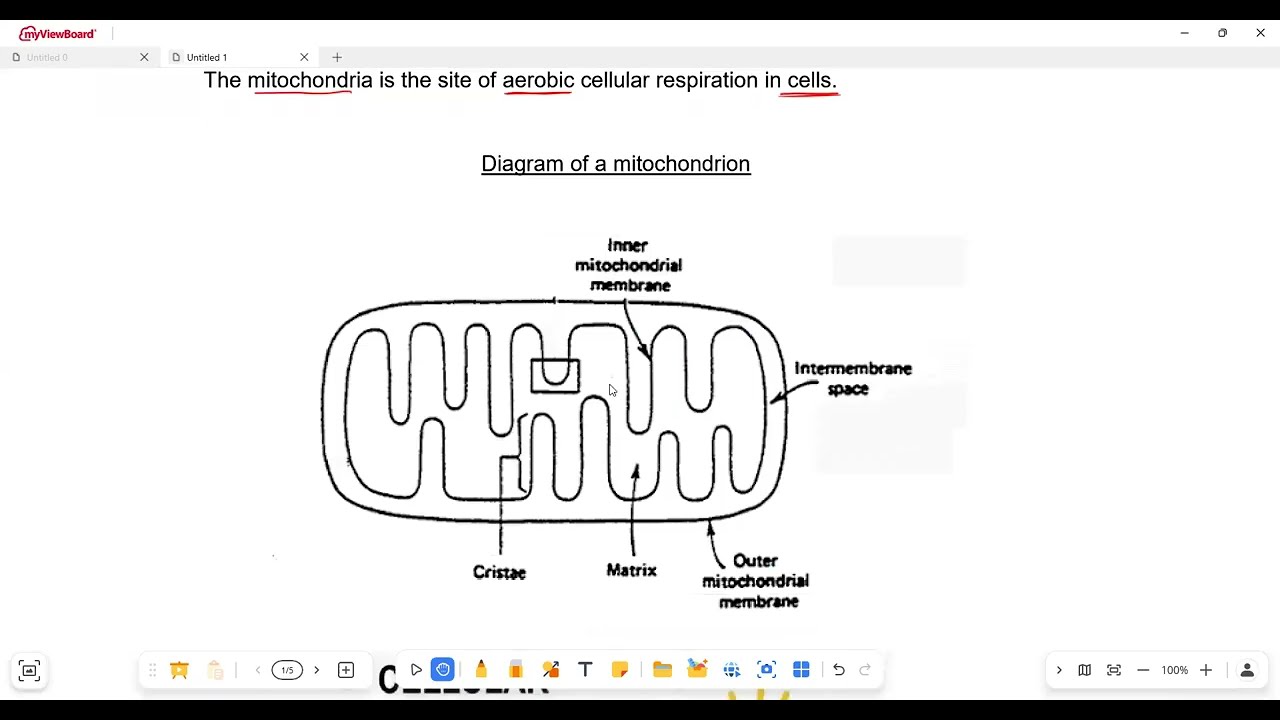This screenshot has width=1280, height=720.
Task: Restore down the myViewBoard window
Action: coord(1222,33)
